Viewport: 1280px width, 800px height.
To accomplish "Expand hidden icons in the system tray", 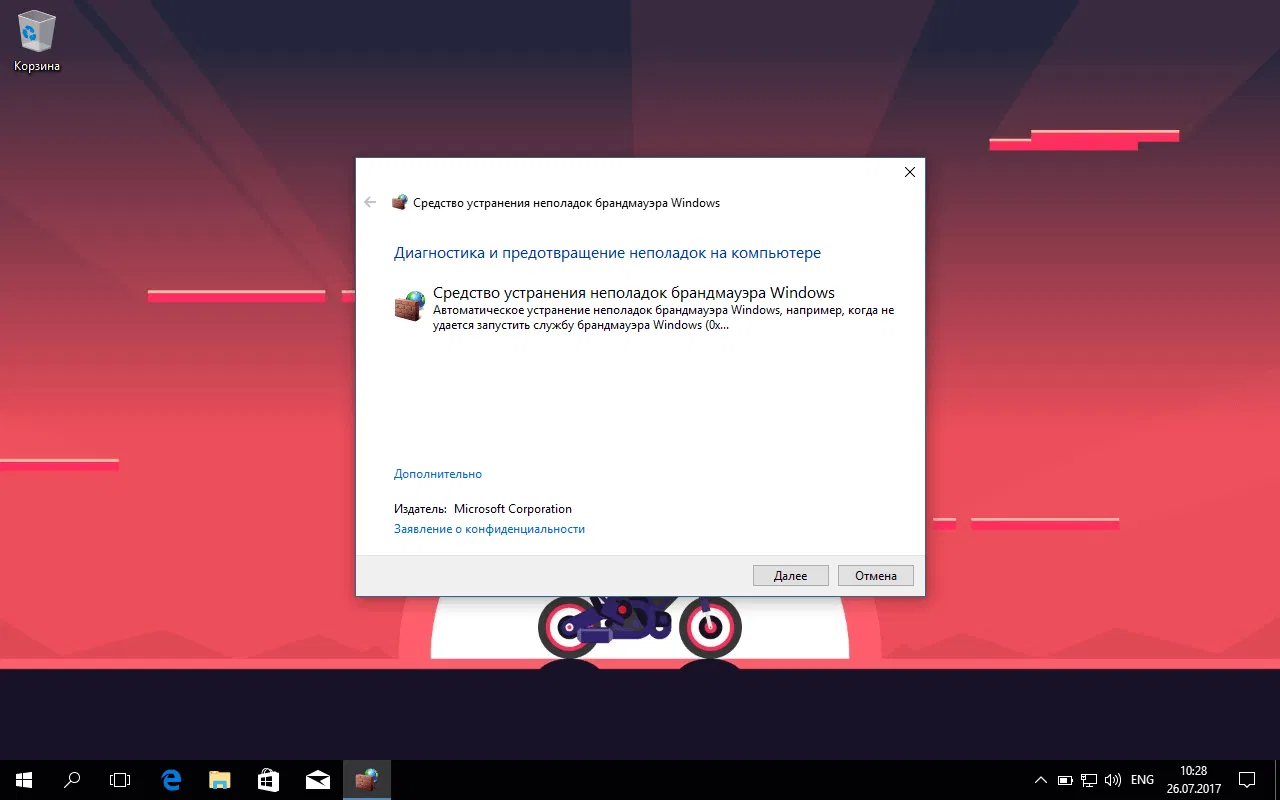I will click(x=1040, y=779).
